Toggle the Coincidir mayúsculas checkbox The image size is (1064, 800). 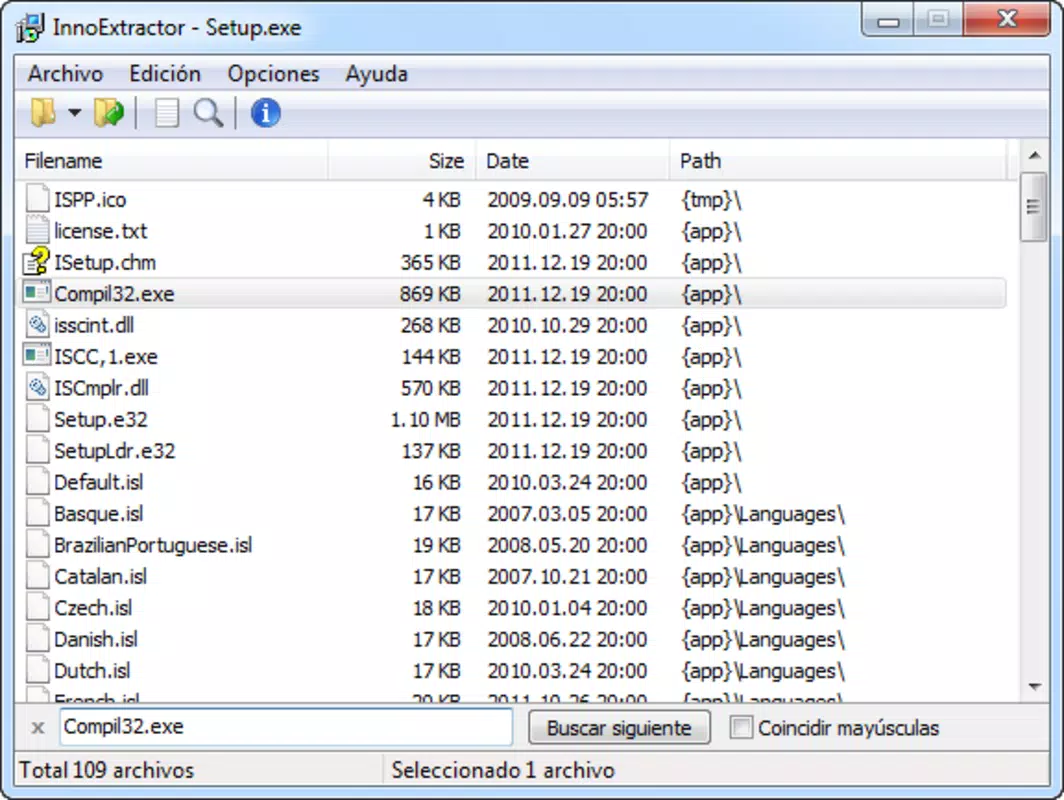point(740,727)
